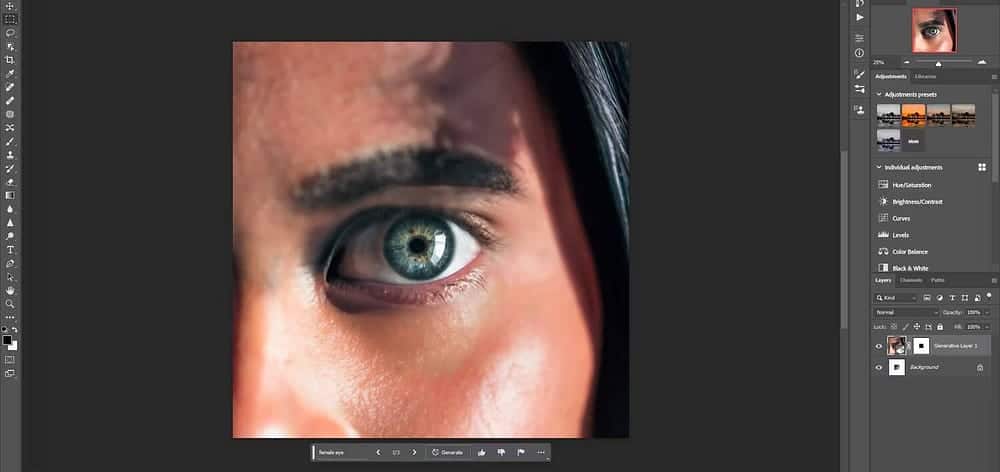Click the thumbs up icon in taskbar
1000x472 pixels.
coord(481,453)
